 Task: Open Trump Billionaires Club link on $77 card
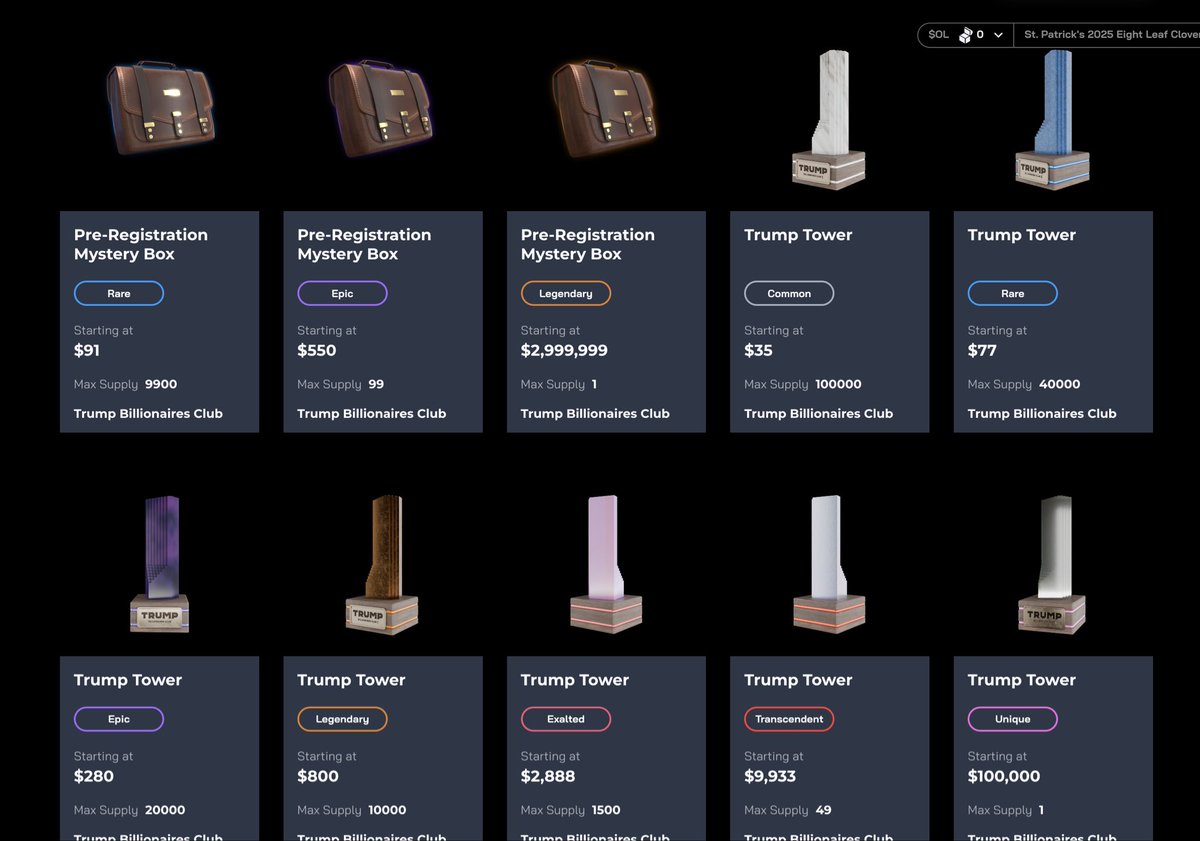[1042, 413]
